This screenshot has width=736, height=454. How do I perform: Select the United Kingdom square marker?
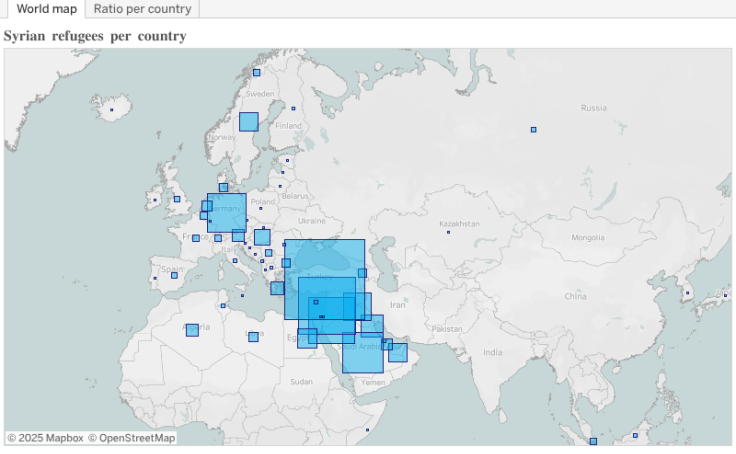coord(176,199)
